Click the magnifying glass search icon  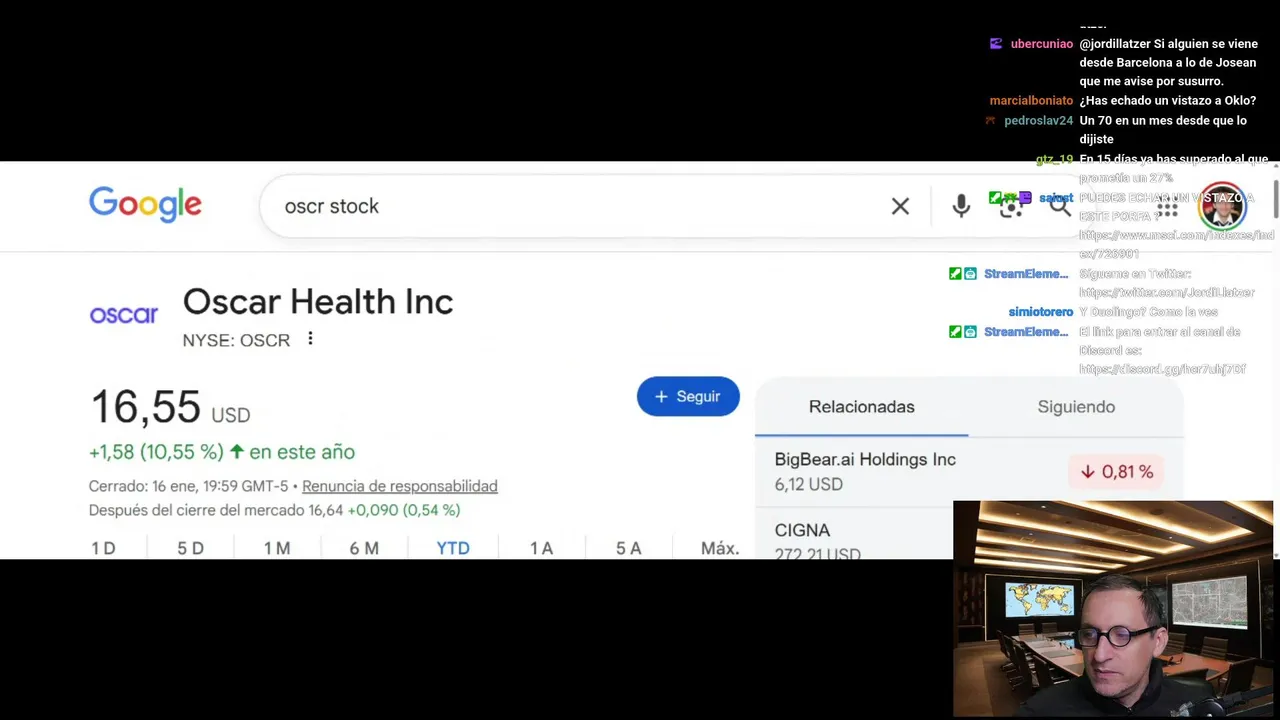tap(1060, 206)
